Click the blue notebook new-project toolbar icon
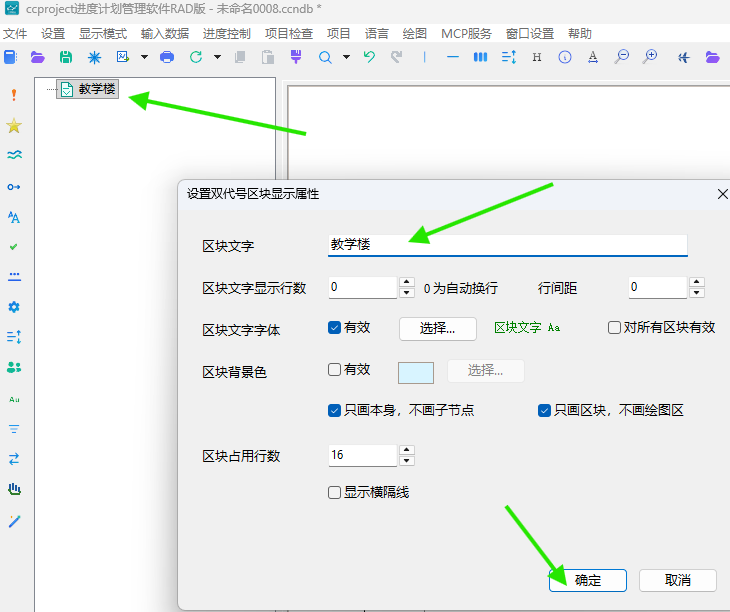 point(10,57)
